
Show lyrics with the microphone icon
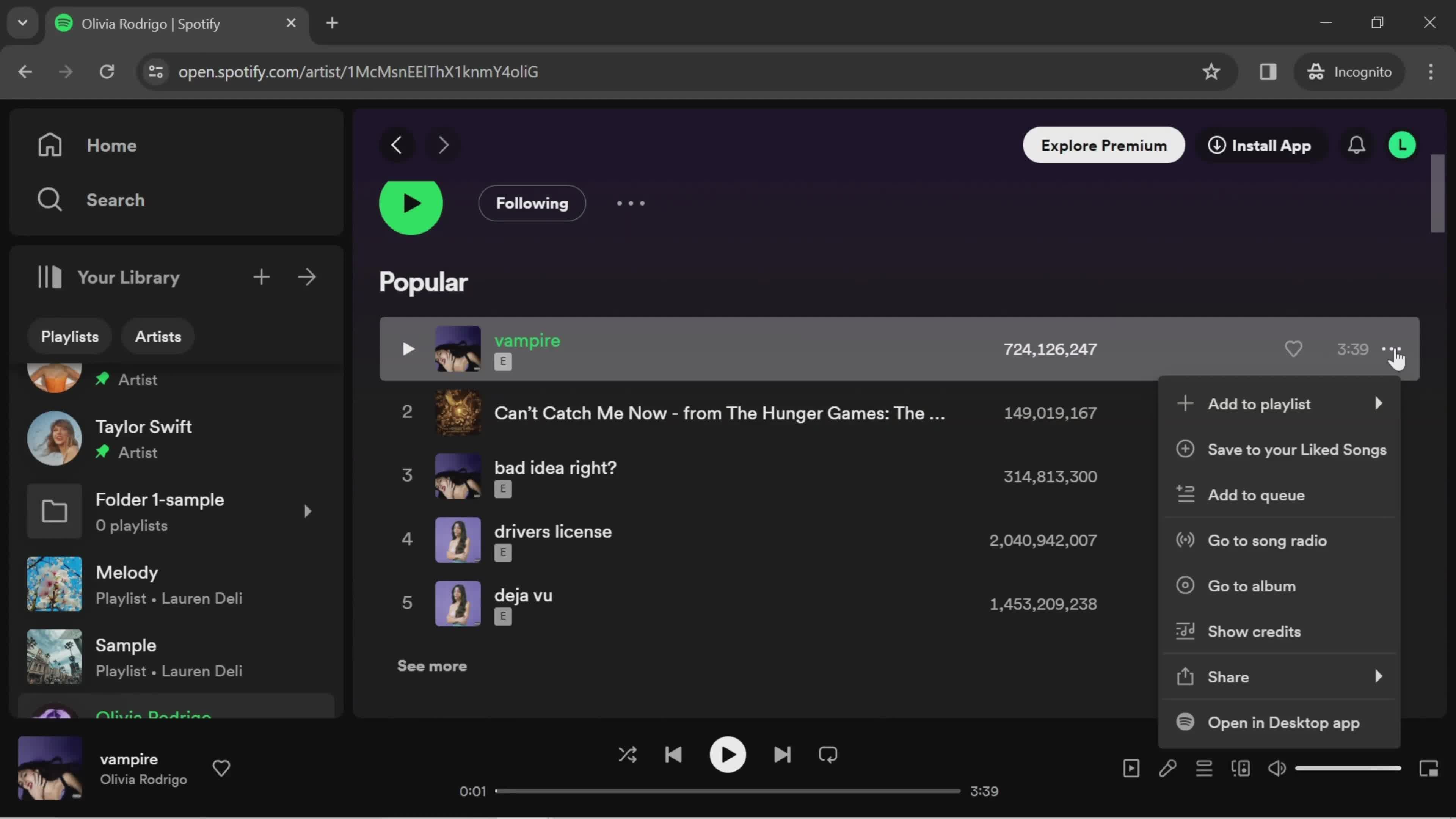click(1168, 768)
